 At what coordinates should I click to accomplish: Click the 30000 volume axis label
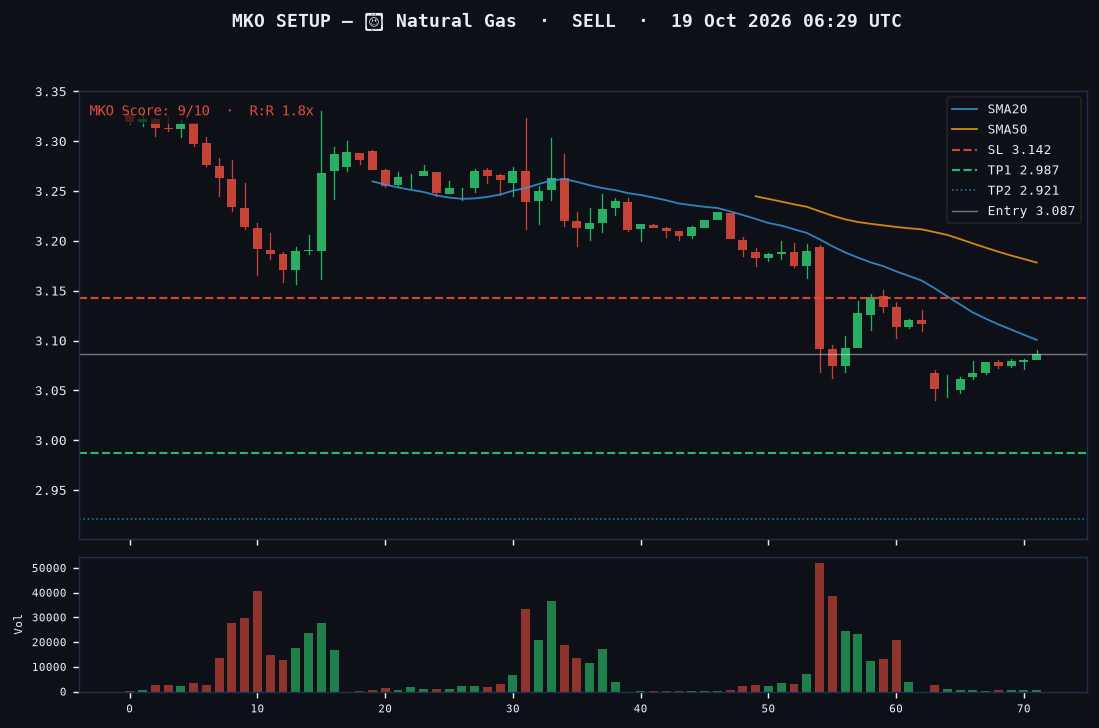(x=49, y=618)
